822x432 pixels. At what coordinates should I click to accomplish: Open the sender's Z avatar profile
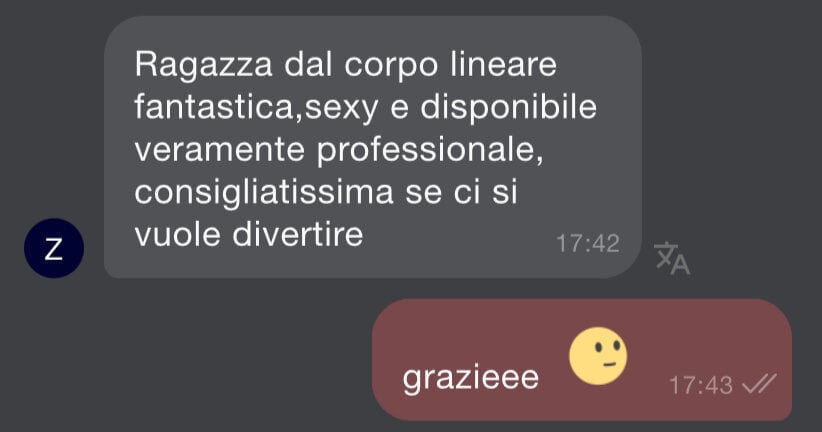click(54, 248)
